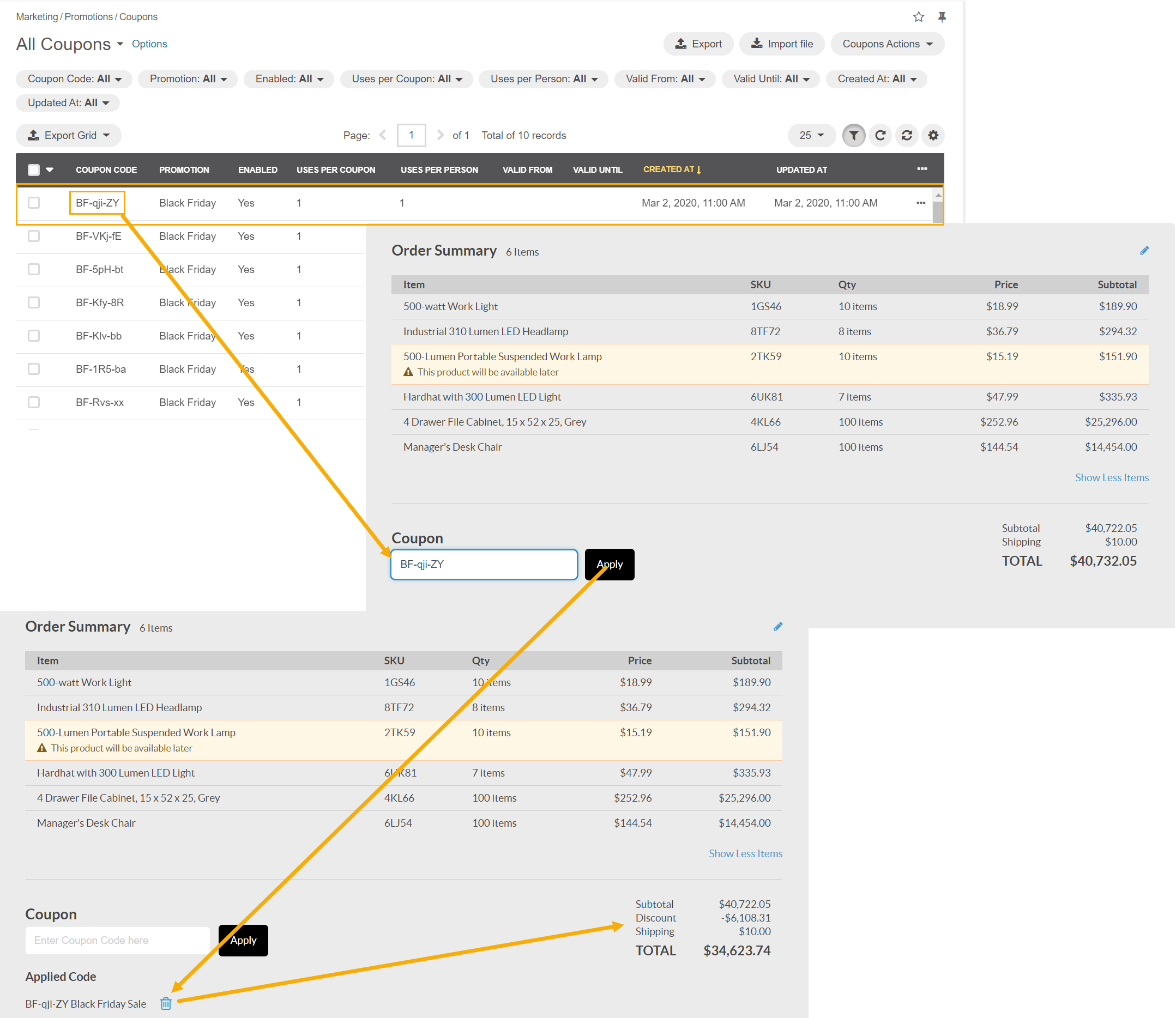The width and height of the screenshot is (1176, 1018).
Task: Expand the Enabled: All filter
Action: click(x=289, y=79)
